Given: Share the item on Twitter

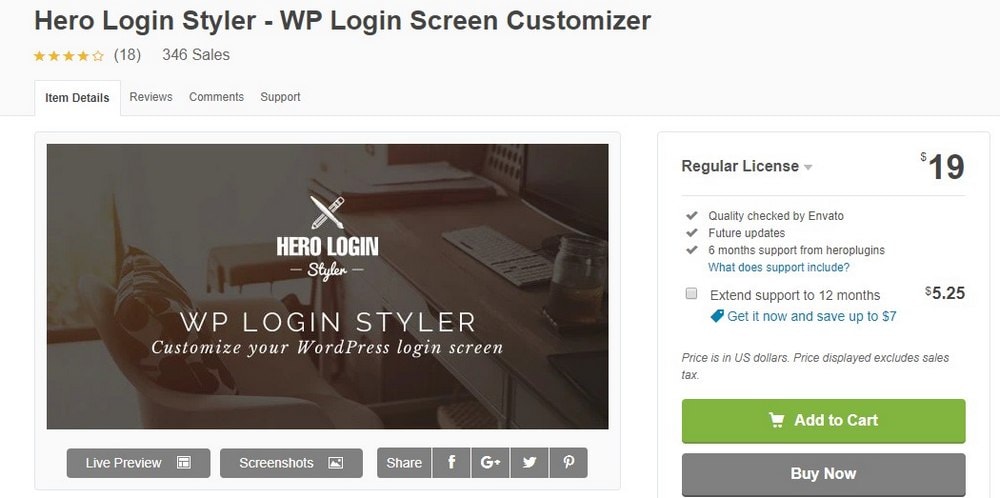Looking at the screenshot, I should point(529,463).
